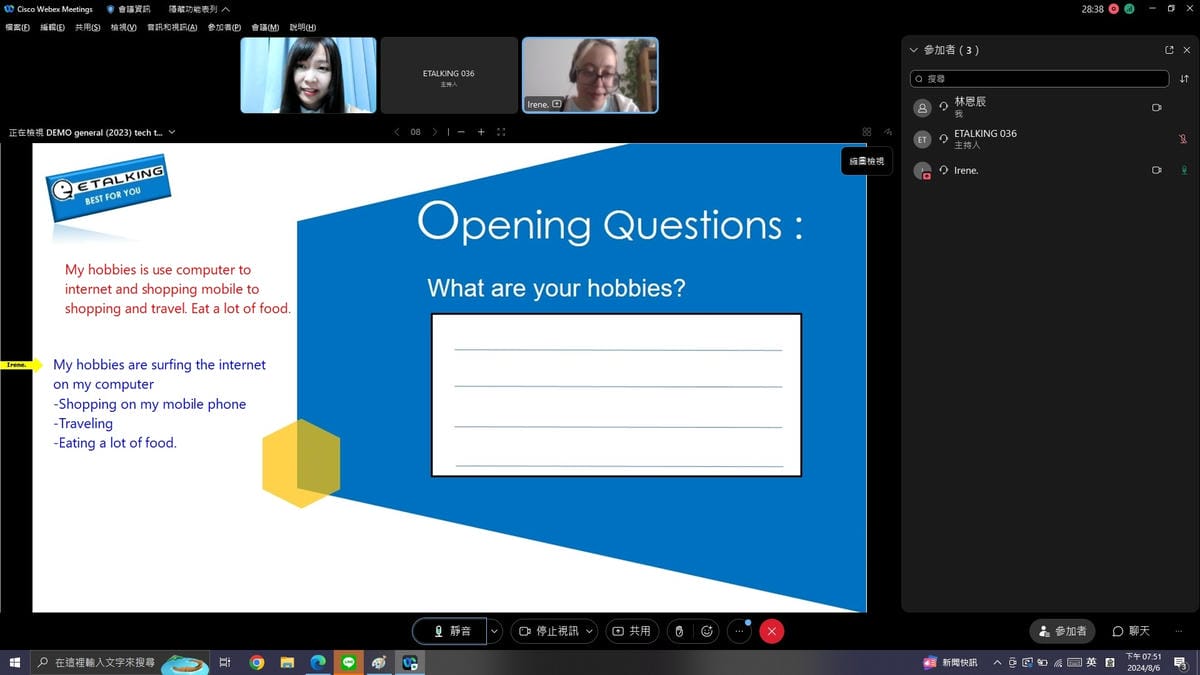Click the raise hand gesture icon

679,631
